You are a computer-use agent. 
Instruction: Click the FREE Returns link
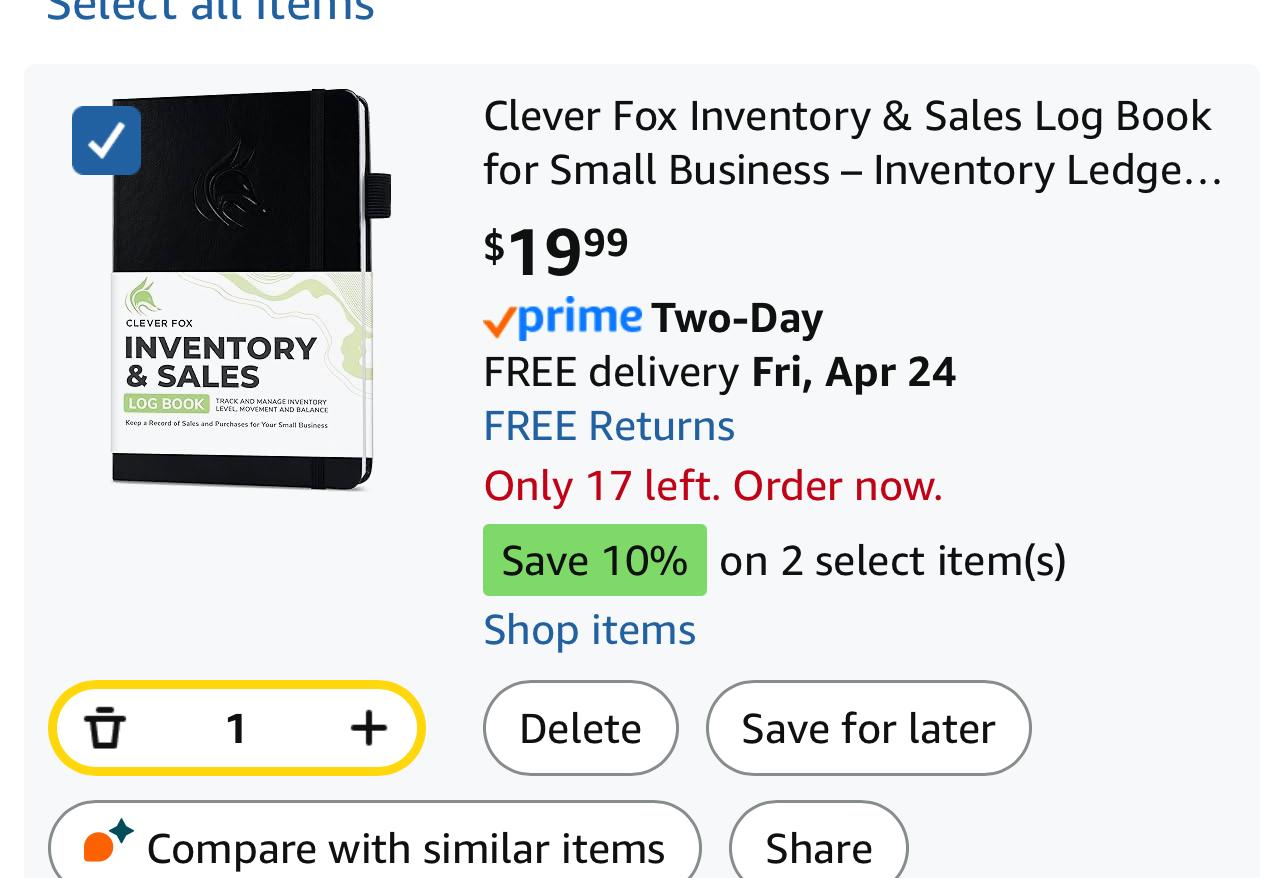[x=609, y=426]
